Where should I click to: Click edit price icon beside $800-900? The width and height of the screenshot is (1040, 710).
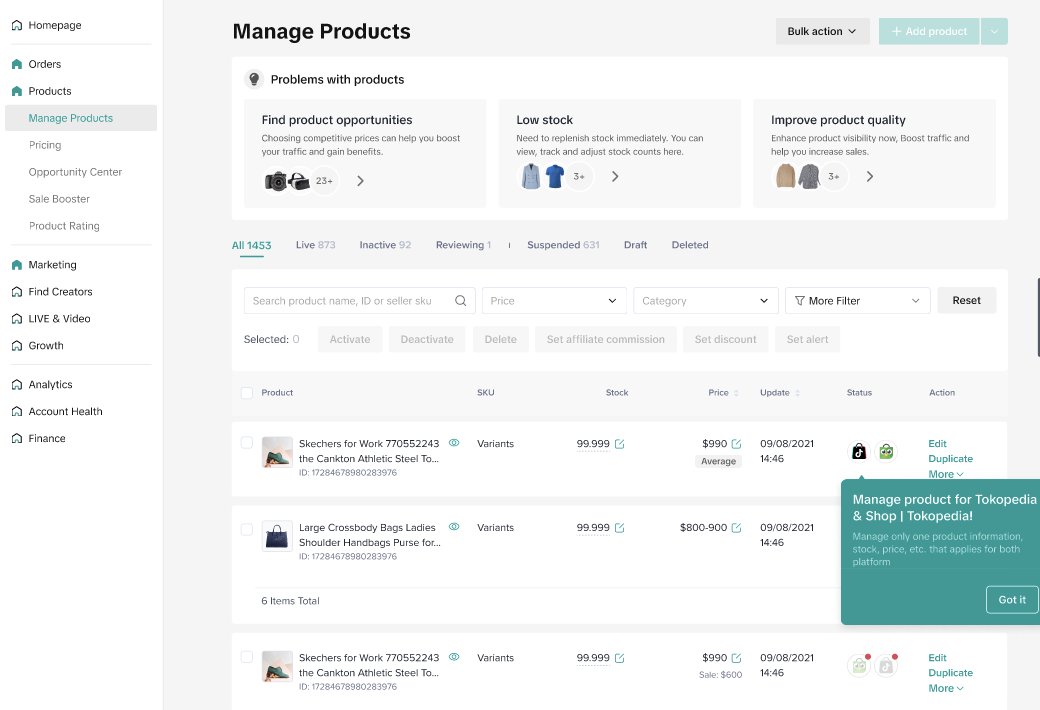pyautogui.click(x=737, y=528)
